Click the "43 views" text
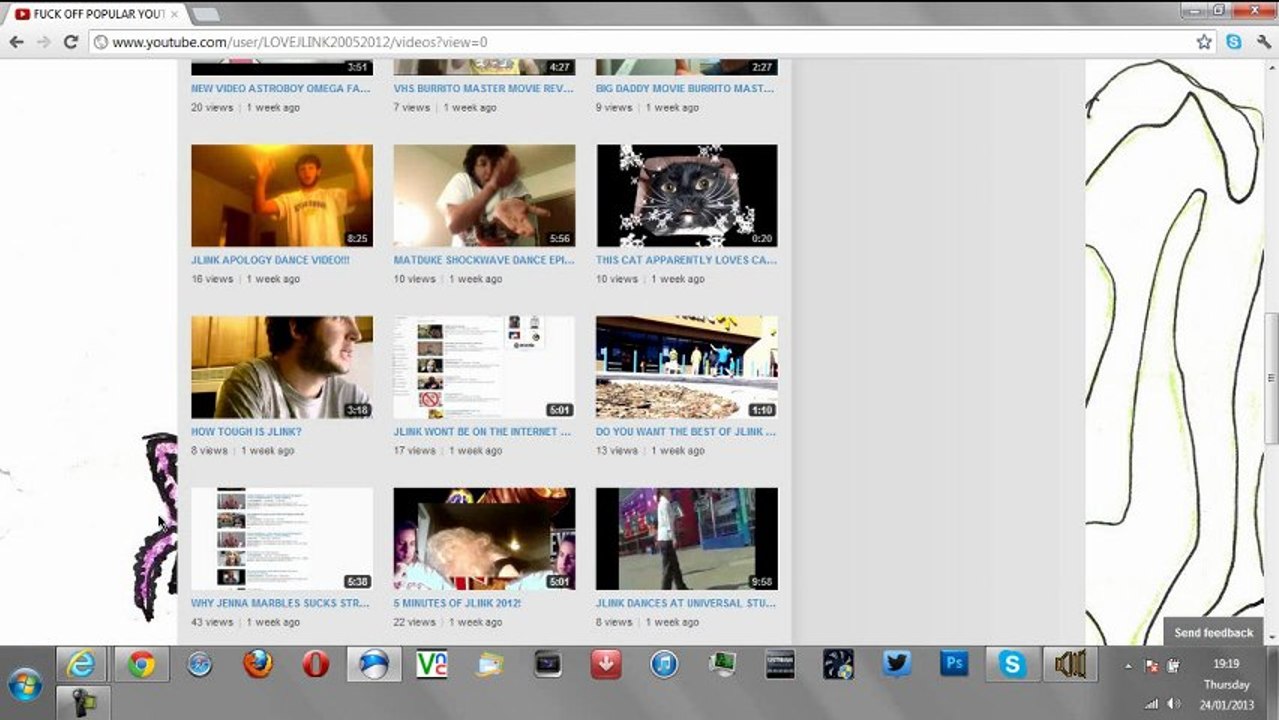Image resolution: width=1279 pixels, height=720 pixels. point(212,622)
